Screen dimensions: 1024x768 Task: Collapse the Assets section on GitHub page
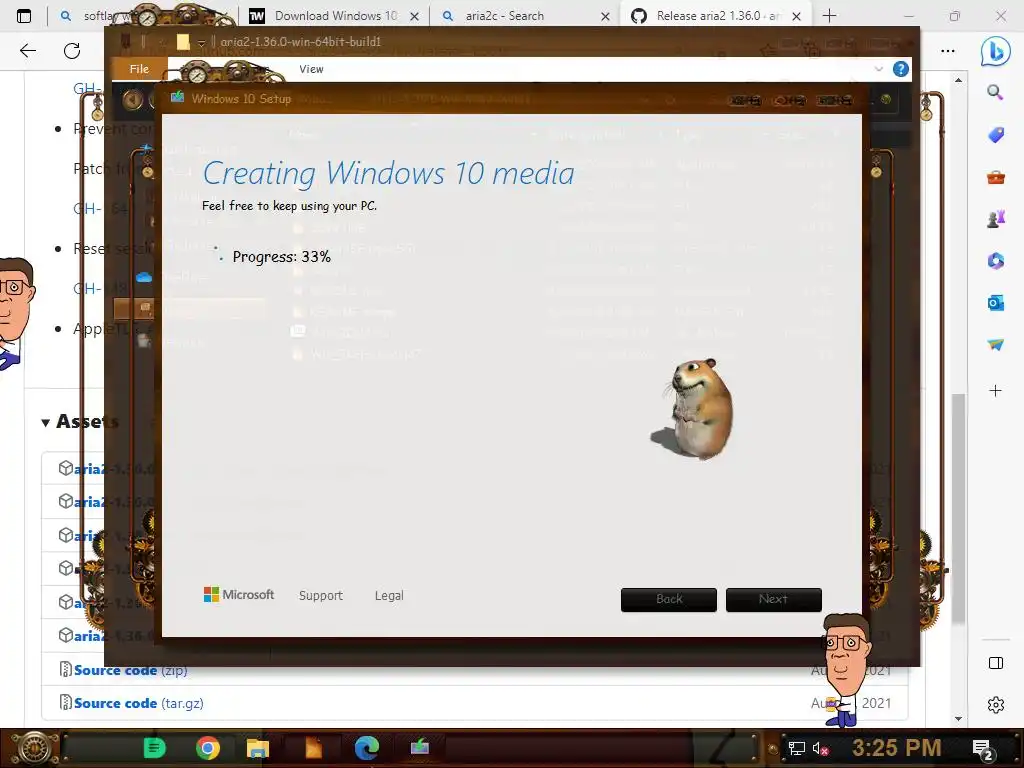[46, 423]
